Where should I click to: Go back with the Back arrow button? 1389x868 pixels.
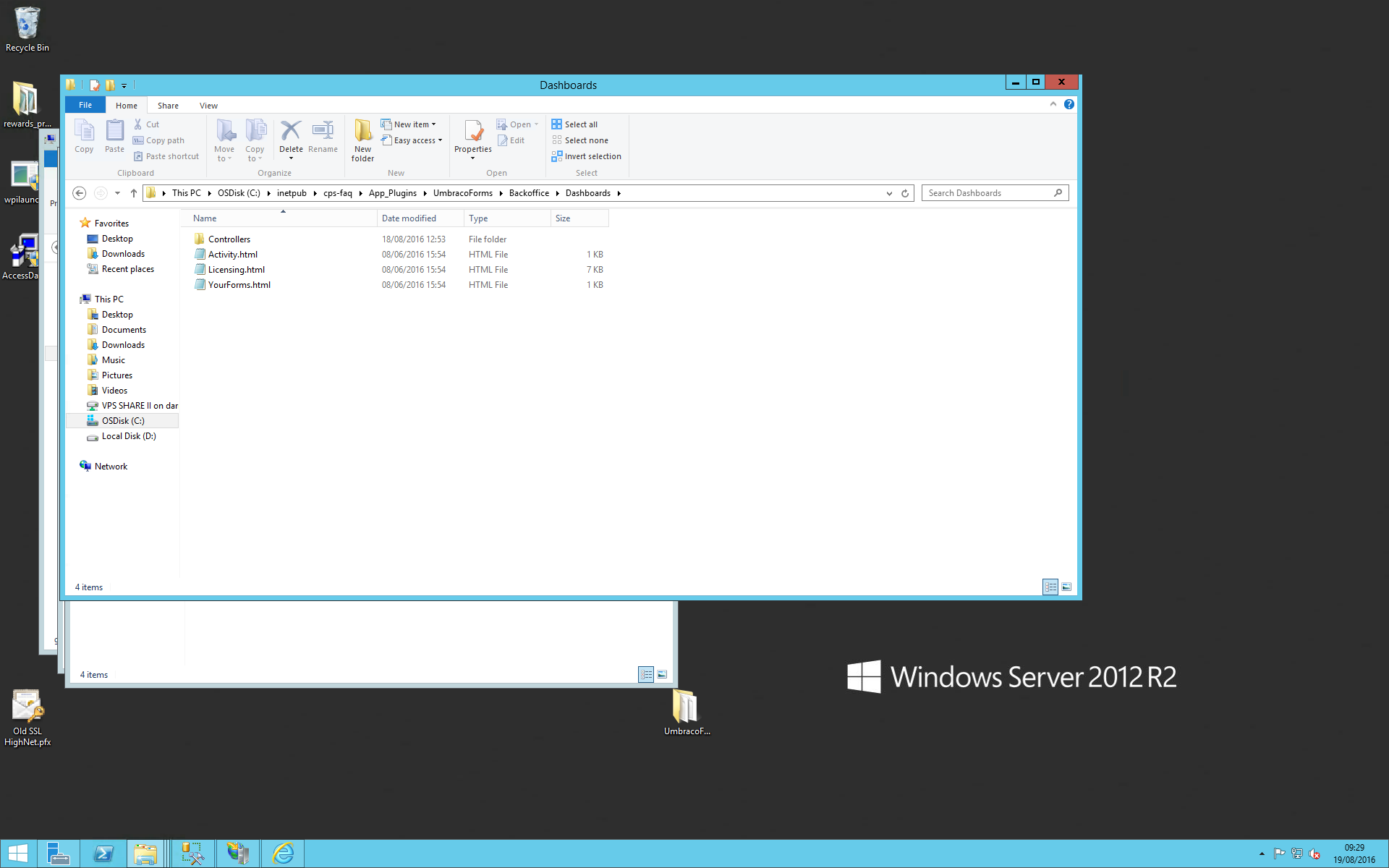[80, 193]
